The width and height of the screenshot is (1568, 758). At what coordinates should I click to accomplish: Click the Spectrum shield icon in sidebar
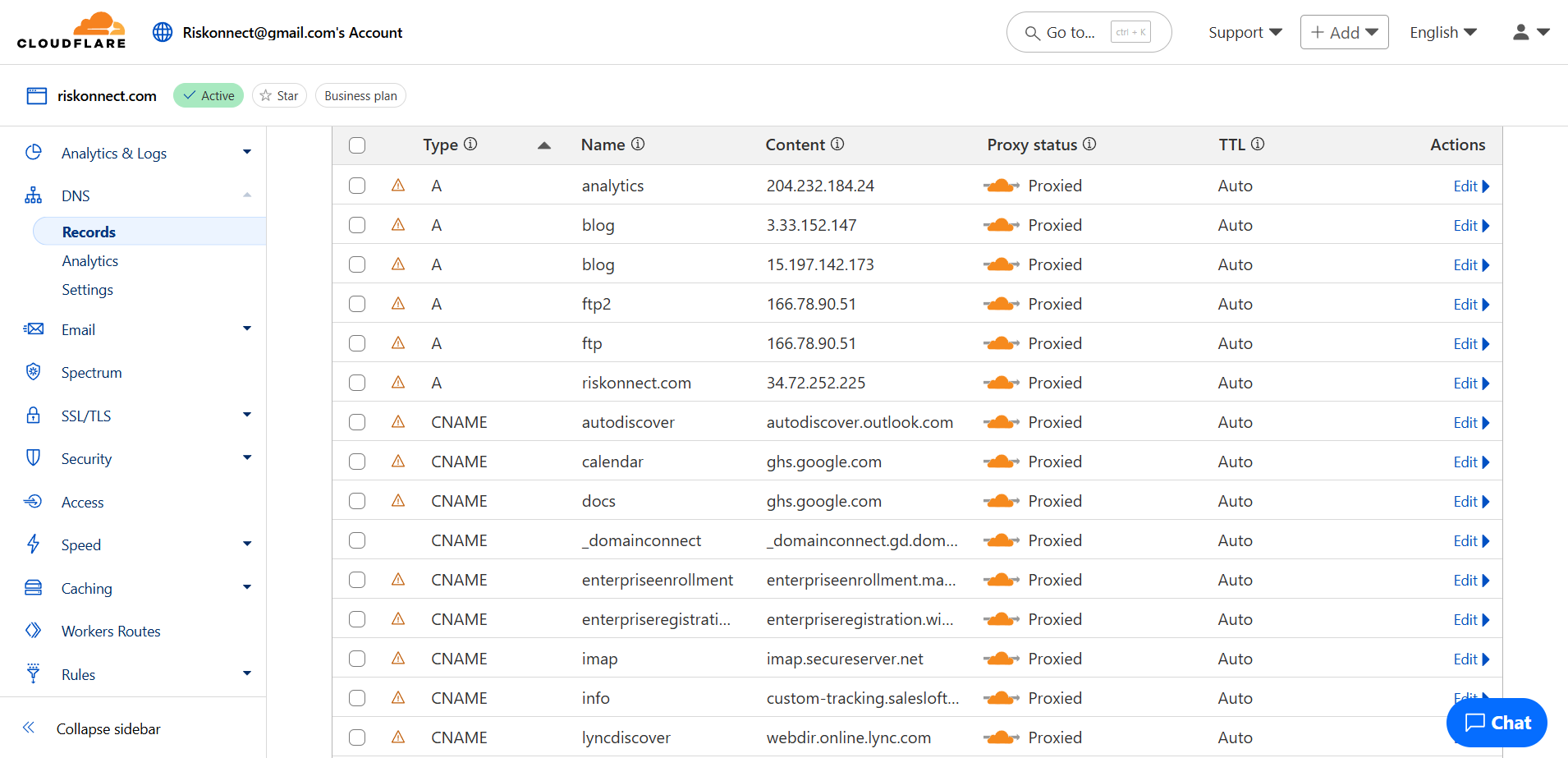tap(33, 372)
